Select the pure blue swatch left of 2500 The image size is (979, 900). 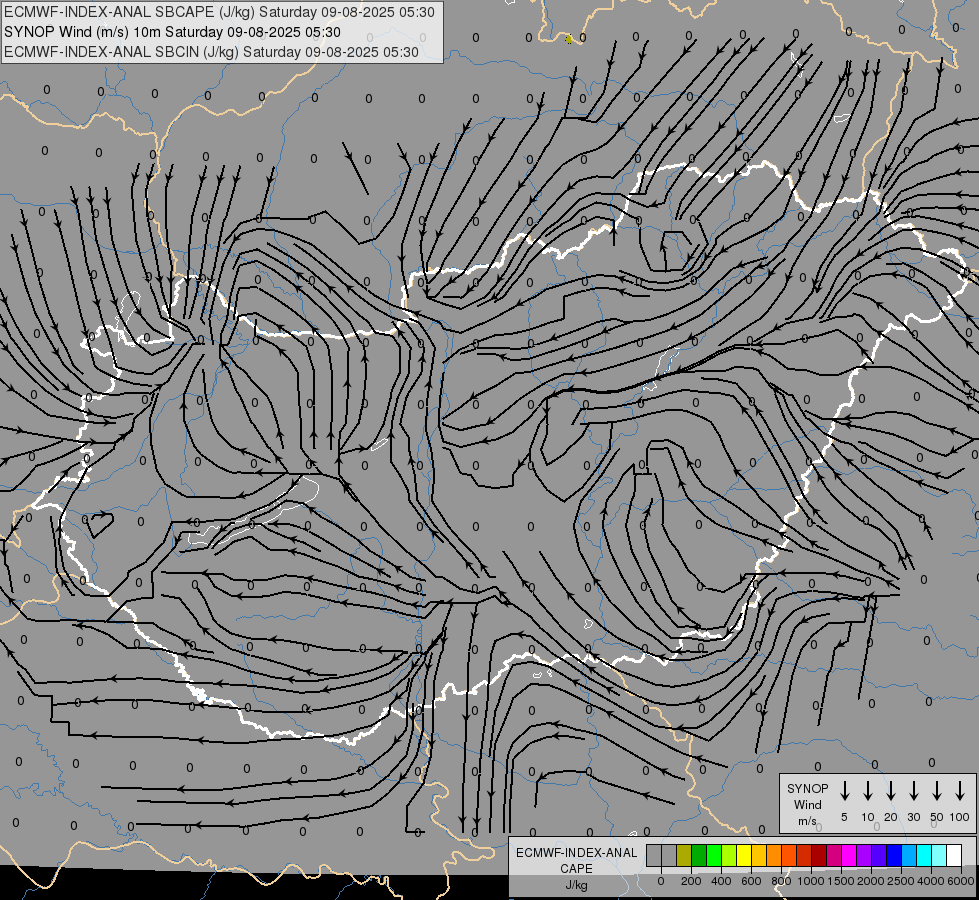point(895,855)
